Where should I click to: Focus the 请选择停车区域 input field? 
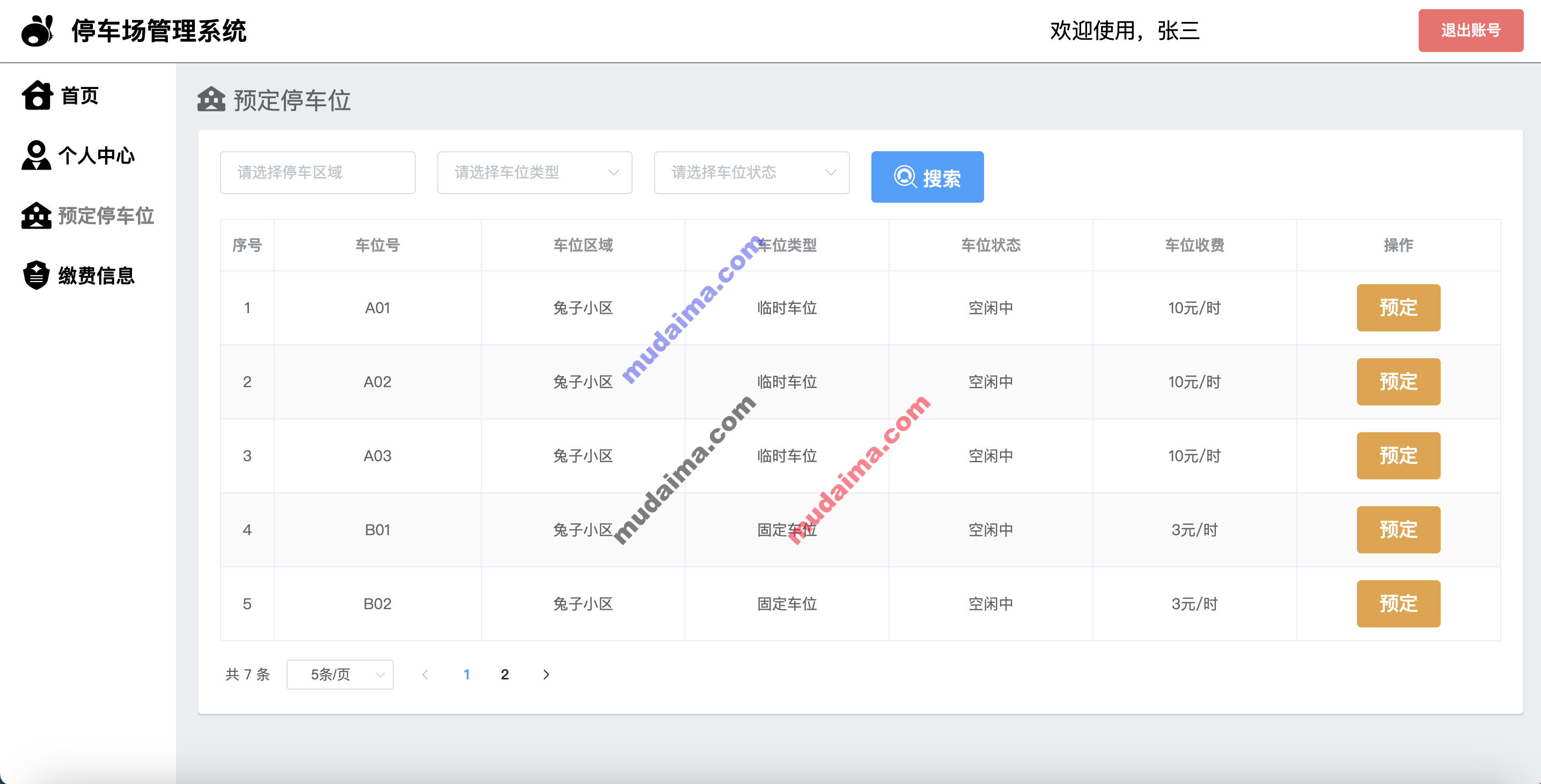tap(318, 173)
